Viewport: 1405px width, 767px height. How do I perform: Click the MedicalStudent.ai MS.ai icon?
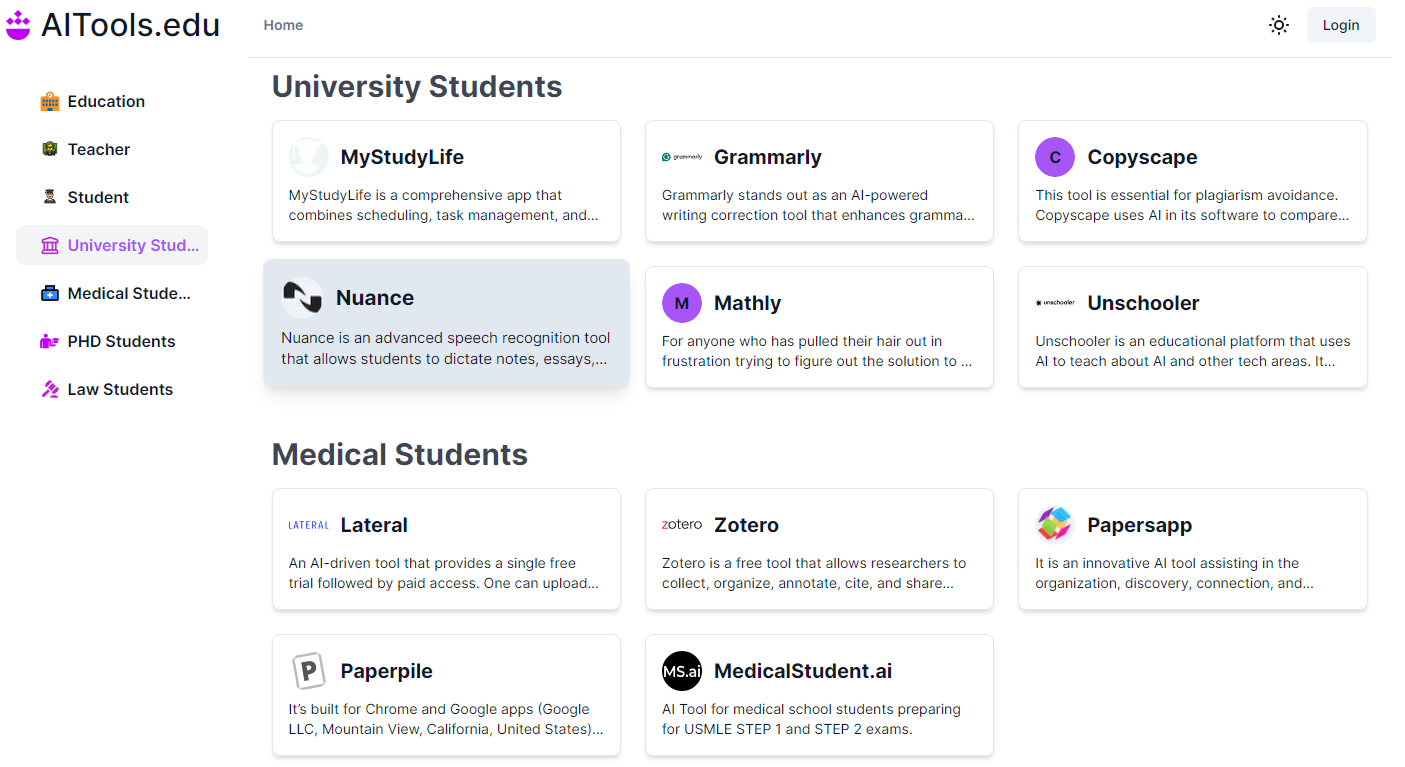pos(682,671)
